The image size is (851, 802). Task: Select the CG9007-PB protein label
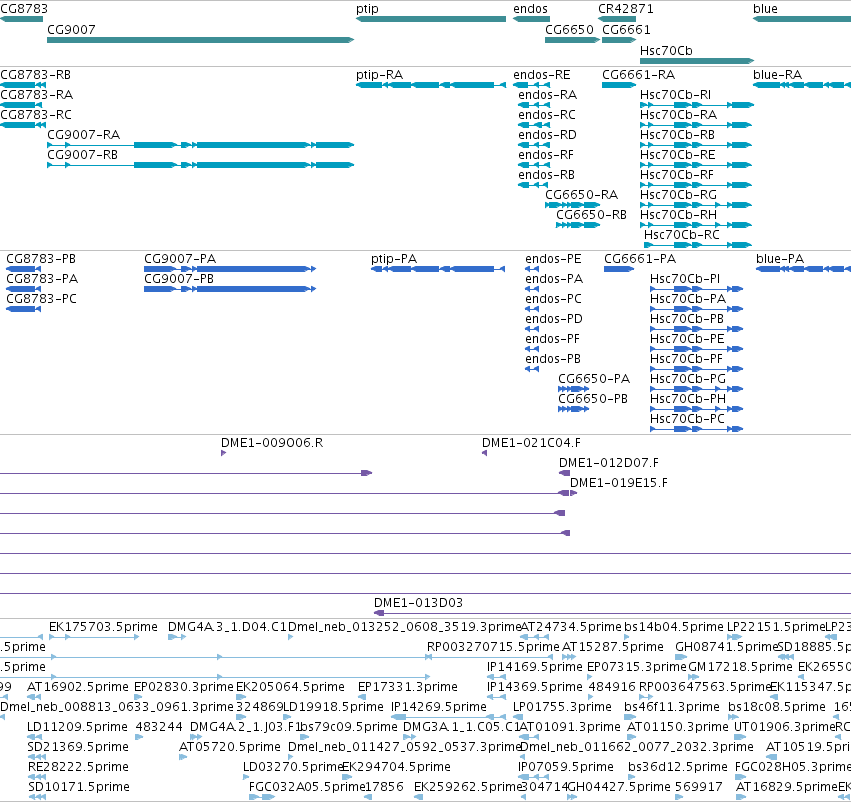[x=179, y=278]
